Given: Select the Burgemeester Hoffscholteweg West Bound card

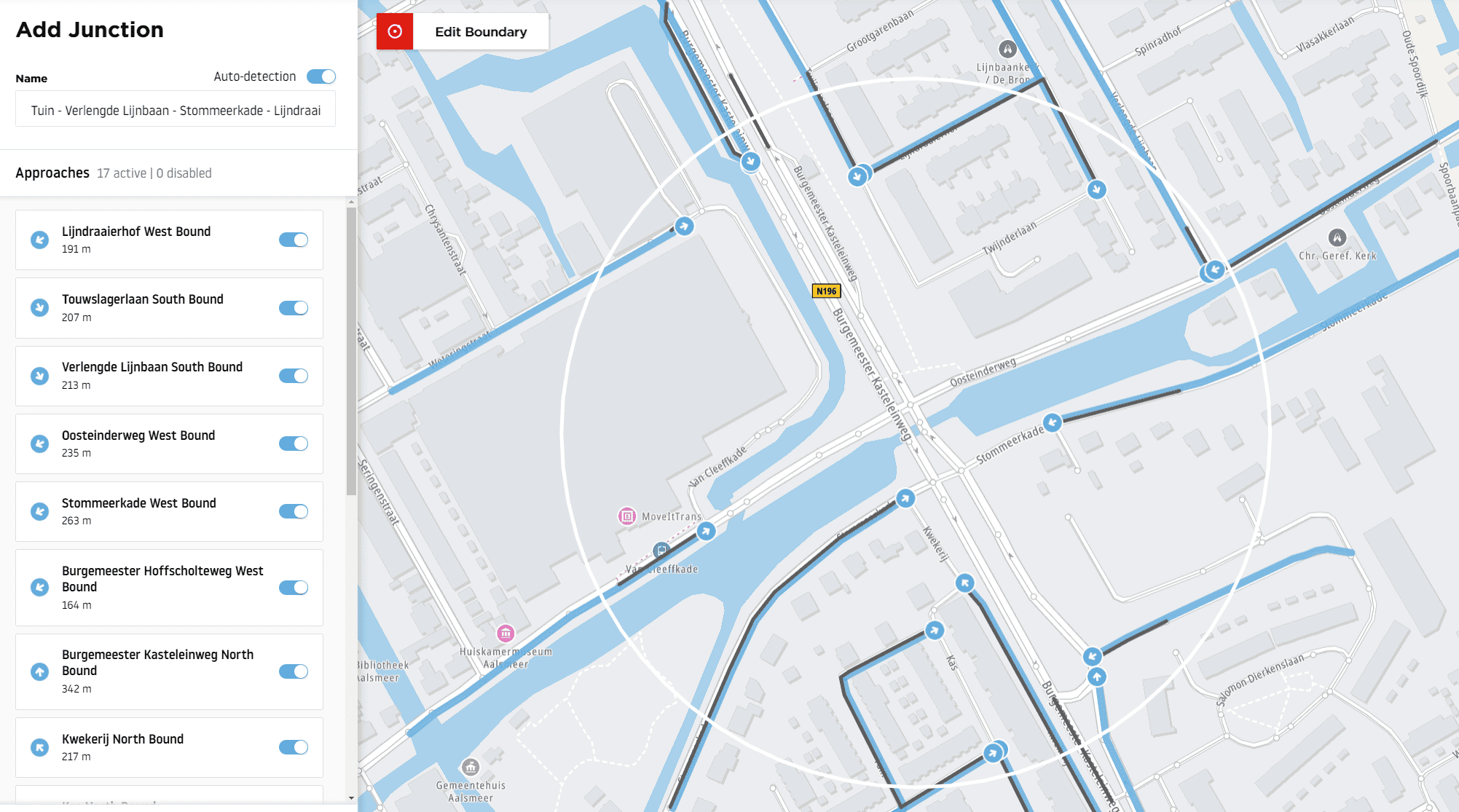Looking at the screenshot, I should [x=169, y=587].
